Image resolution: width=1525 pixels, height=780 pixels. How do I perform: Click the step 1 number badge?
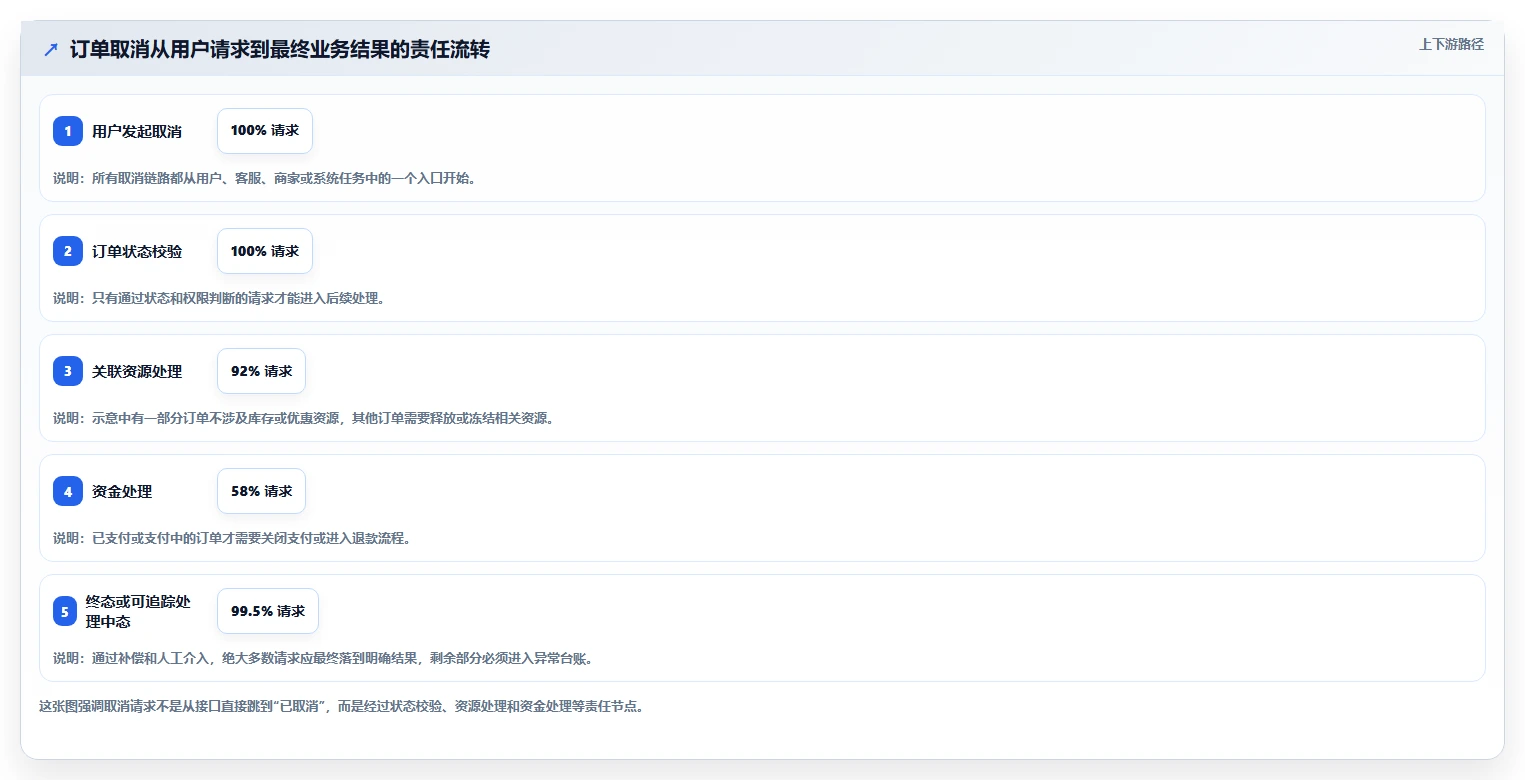point(68,131)
